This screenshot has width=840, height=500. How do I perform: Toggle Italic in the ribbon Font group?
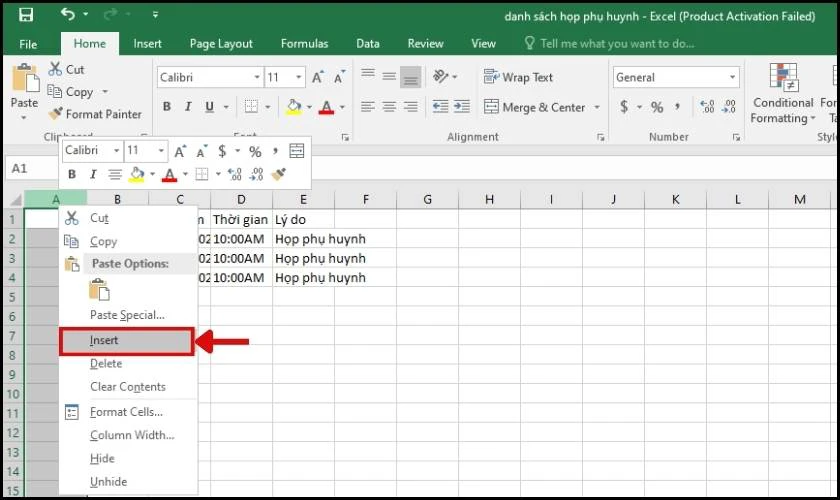[x=188, y=107]
